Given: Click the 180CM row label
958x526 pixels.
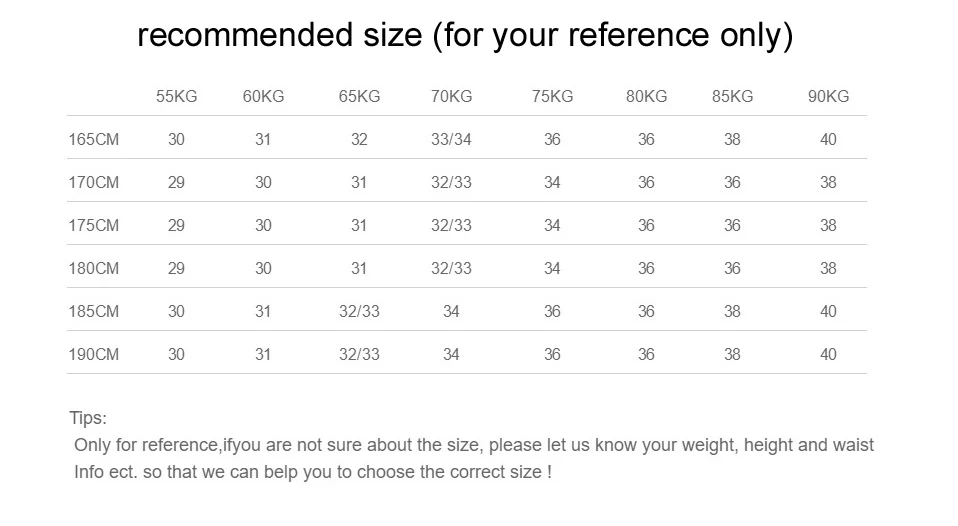Looking at the screenshot, I should [x=93, y=269].
